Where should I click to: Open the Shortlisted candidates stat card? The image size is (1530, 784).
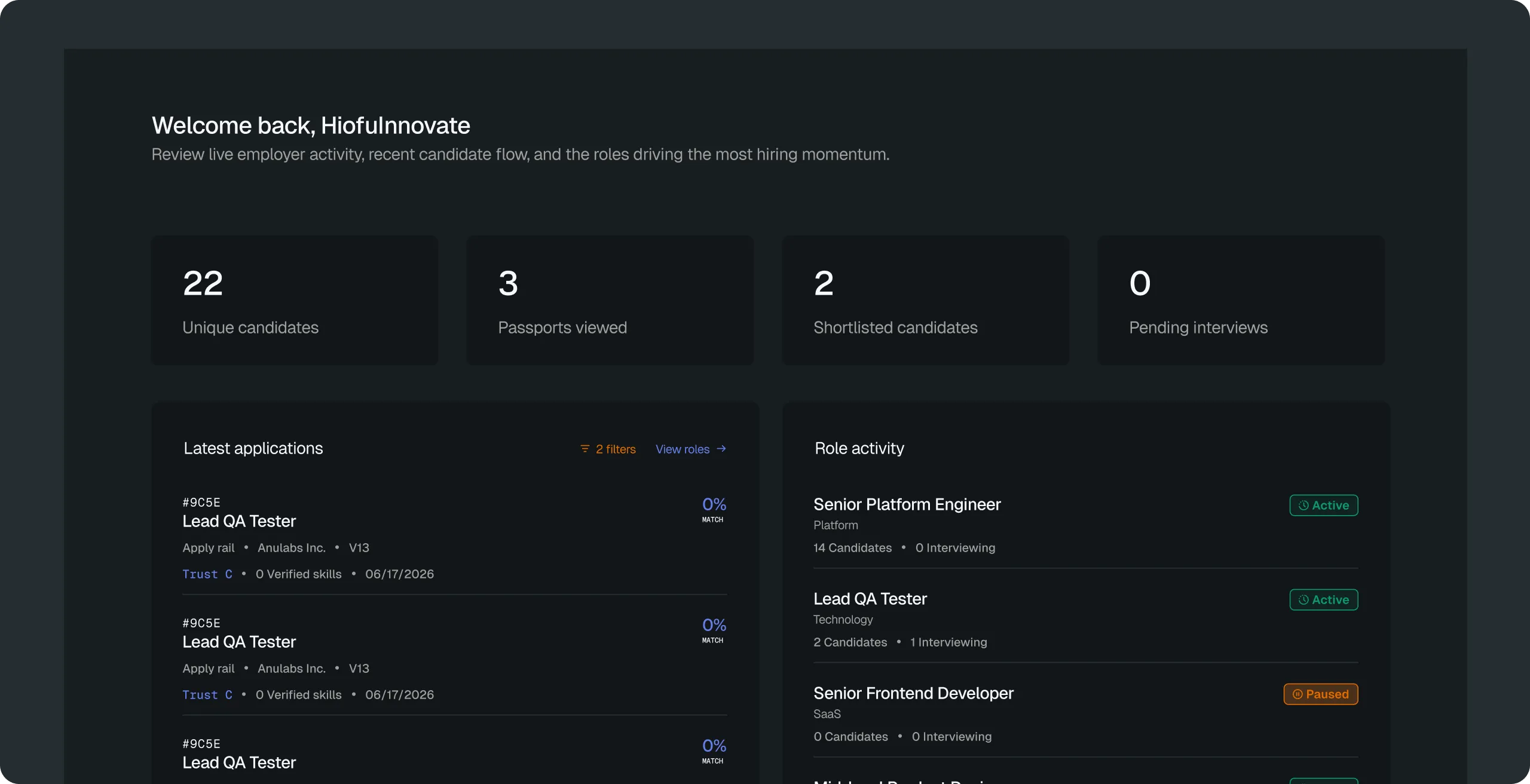[x=926, y=300]
